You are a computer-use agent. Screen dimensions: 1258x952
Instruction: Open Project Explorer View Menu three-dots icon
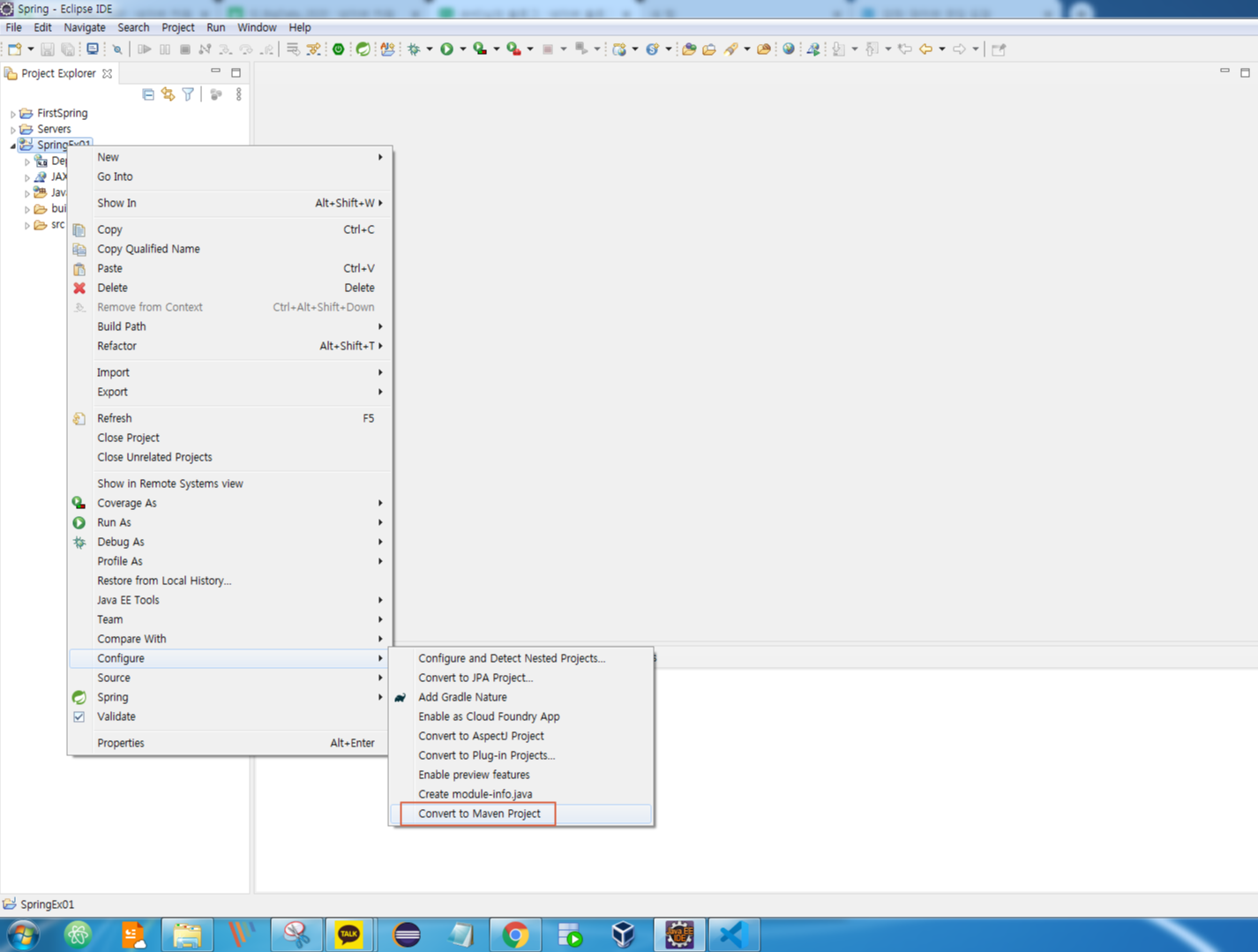pos(238,94)
